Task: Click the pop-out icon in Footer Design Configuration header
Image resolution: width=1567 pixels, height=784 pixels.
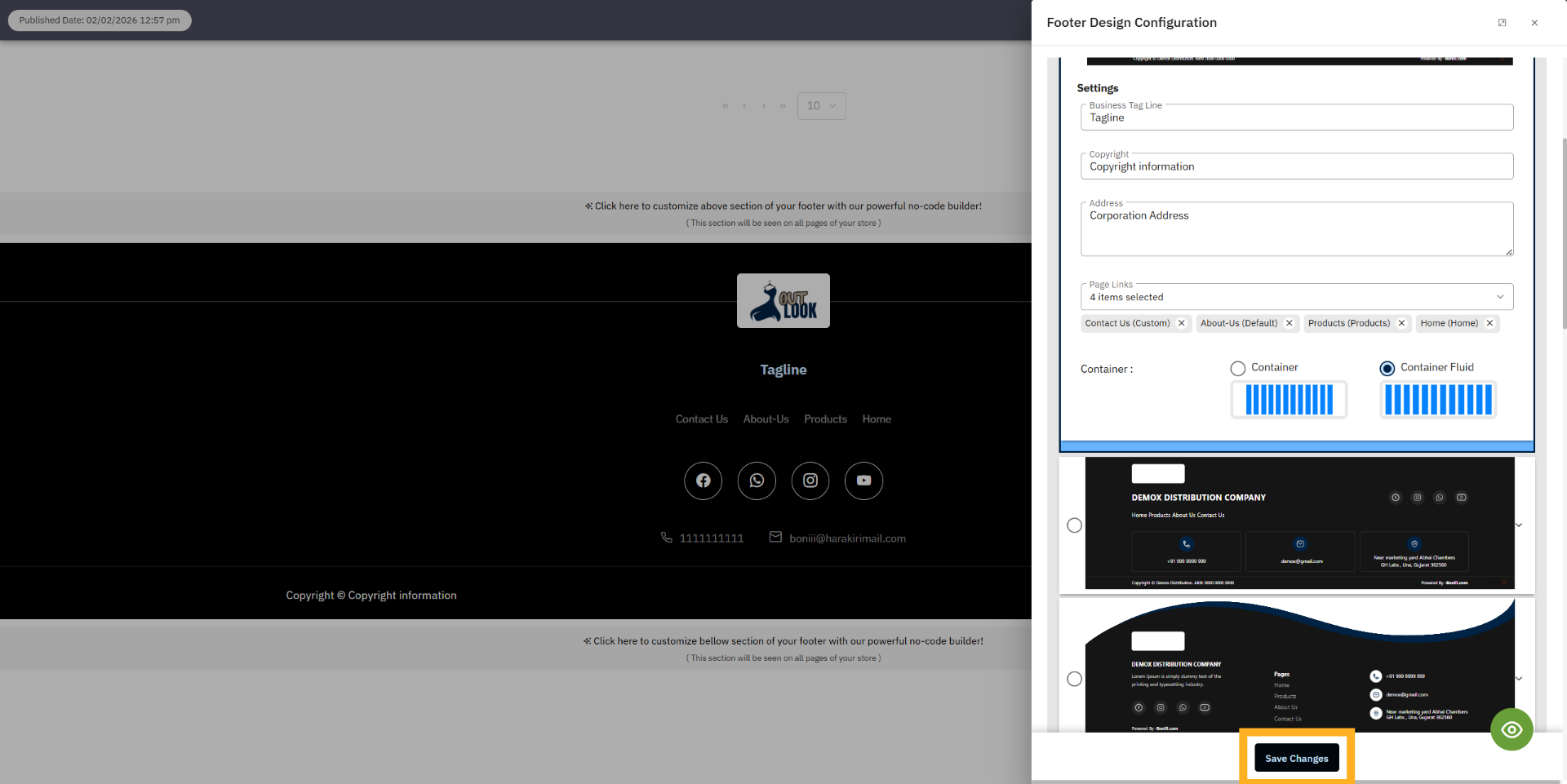Action: (x=1502, y=23)
